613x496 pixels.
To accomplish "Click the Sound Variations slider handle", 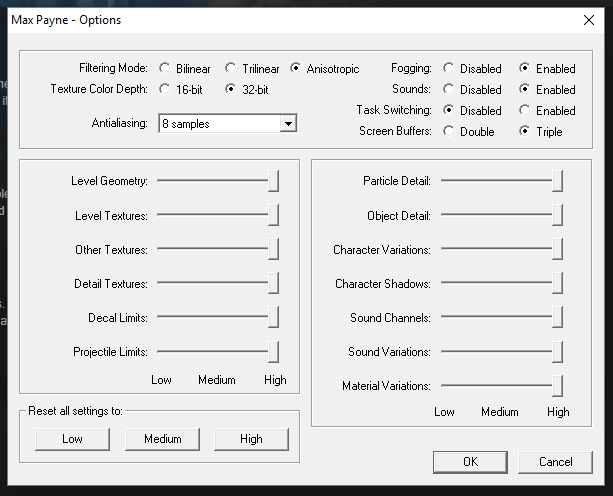I will 557,351.
